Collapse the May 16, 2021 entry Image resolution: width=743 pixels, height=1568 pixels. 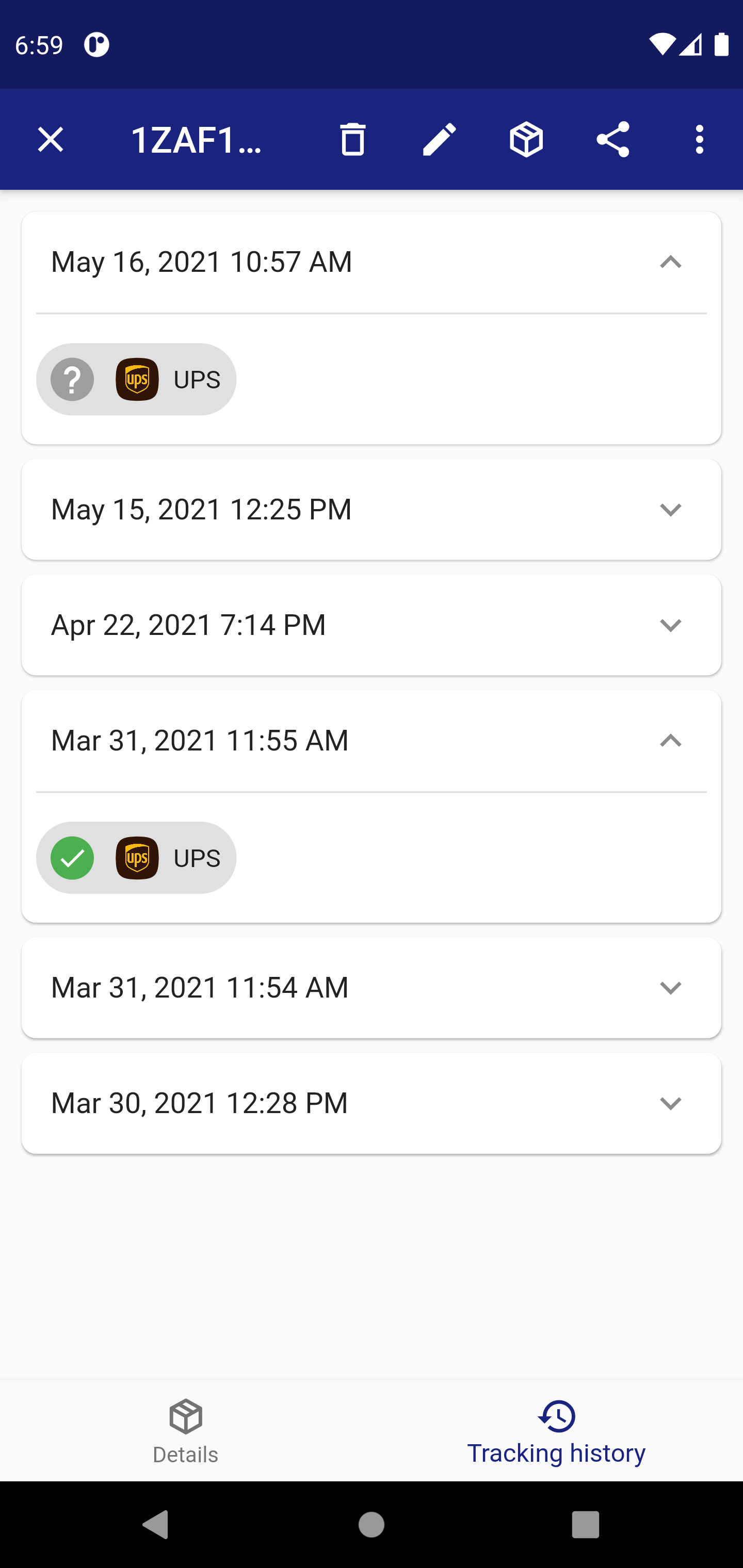coord(670,263)
